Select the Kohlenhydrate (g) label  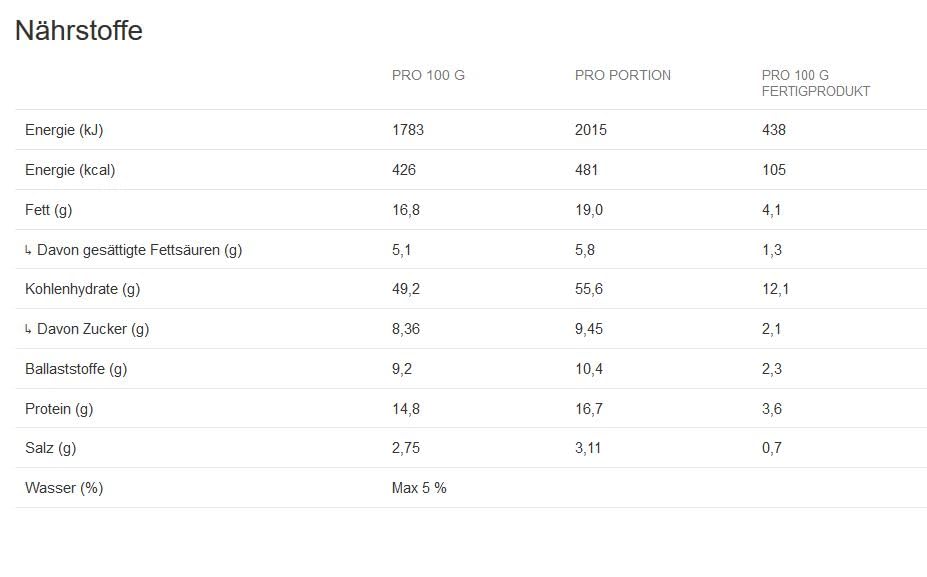click(82, 289)
